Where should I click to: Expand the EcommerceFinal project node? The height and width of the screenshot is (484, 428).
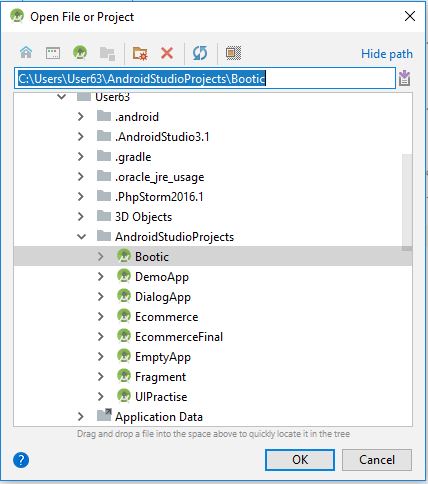click(x=100, y=336)
